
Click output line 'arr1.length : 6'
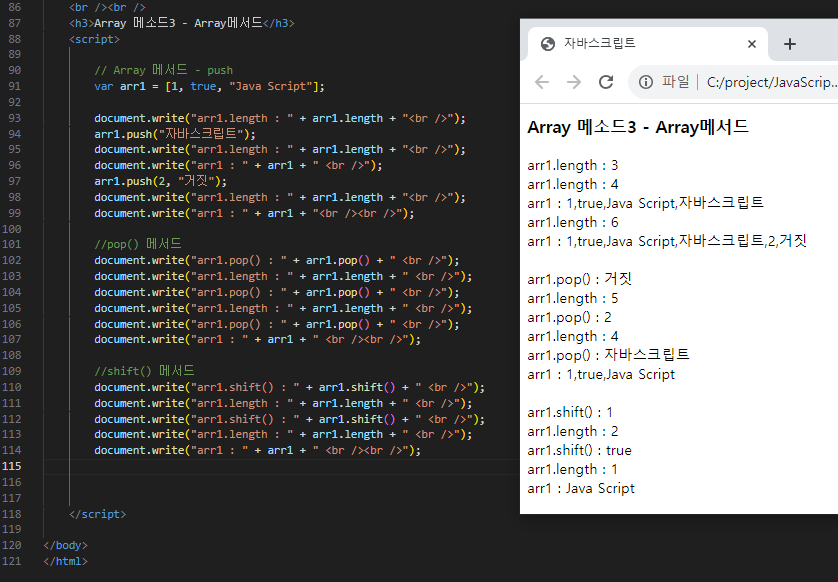tap(573, 222)
